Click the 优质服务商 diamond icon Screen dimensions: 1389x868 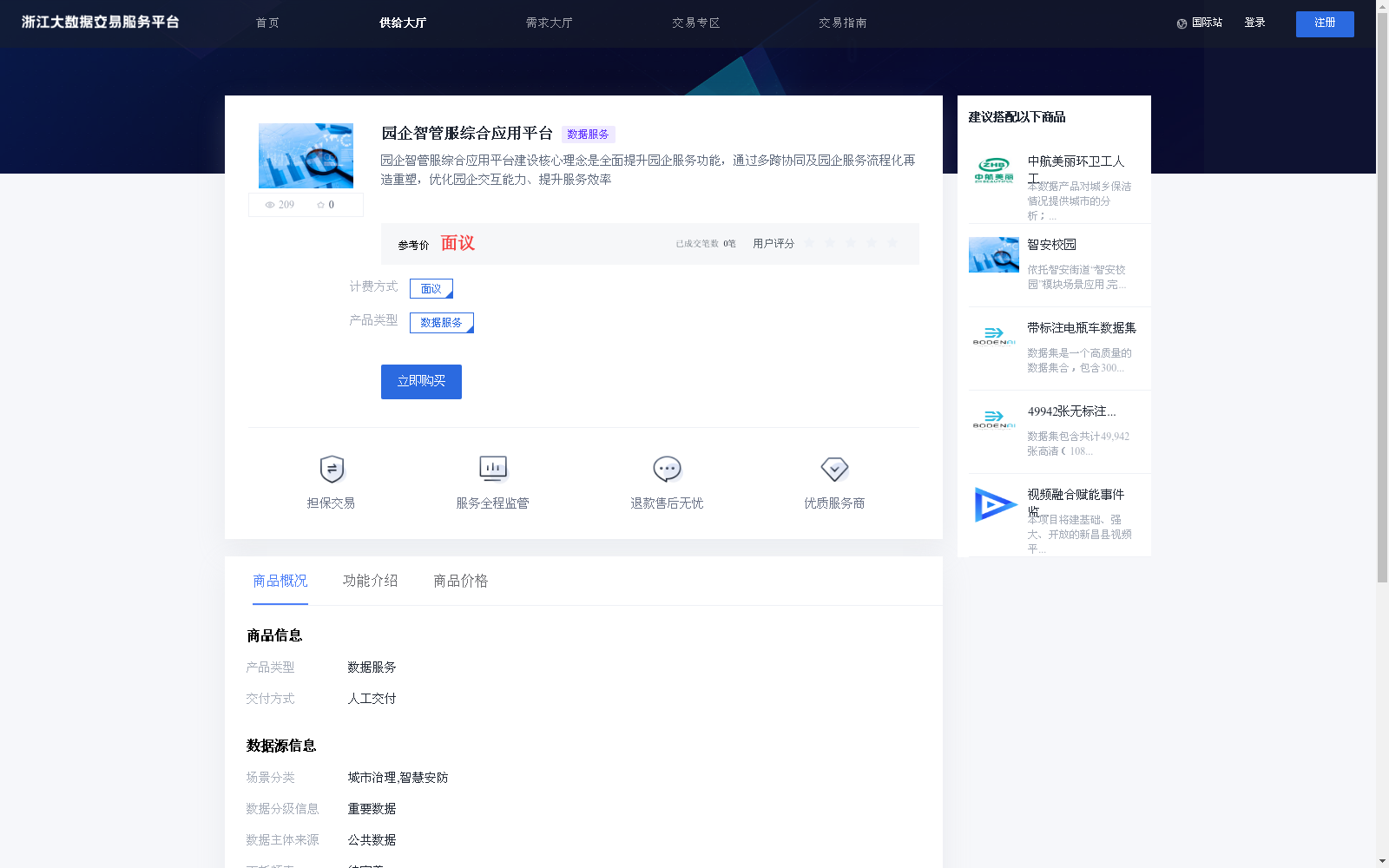click(834, 470)
